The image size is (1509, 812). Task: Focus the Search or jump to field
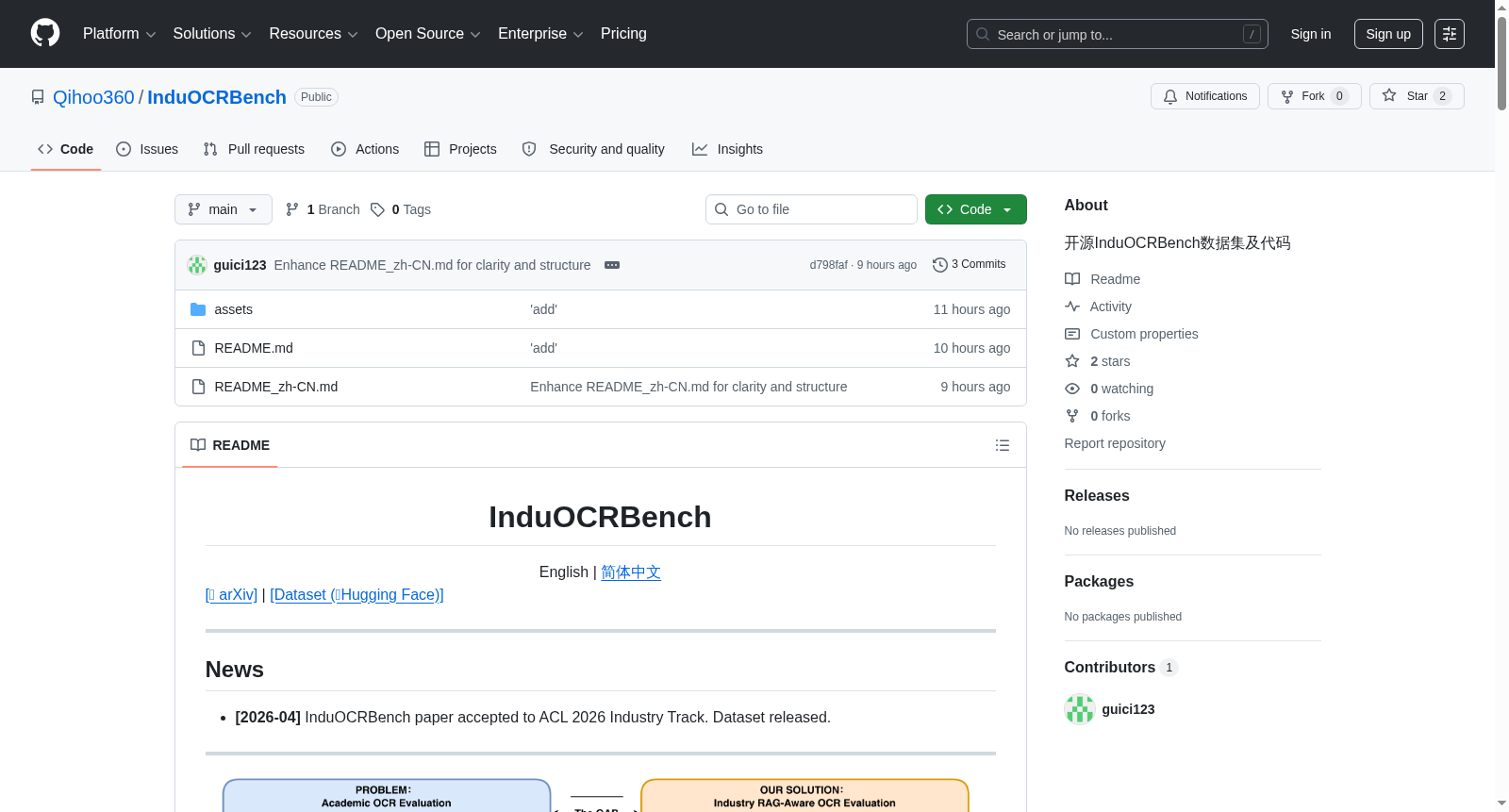click(1118, 34)
